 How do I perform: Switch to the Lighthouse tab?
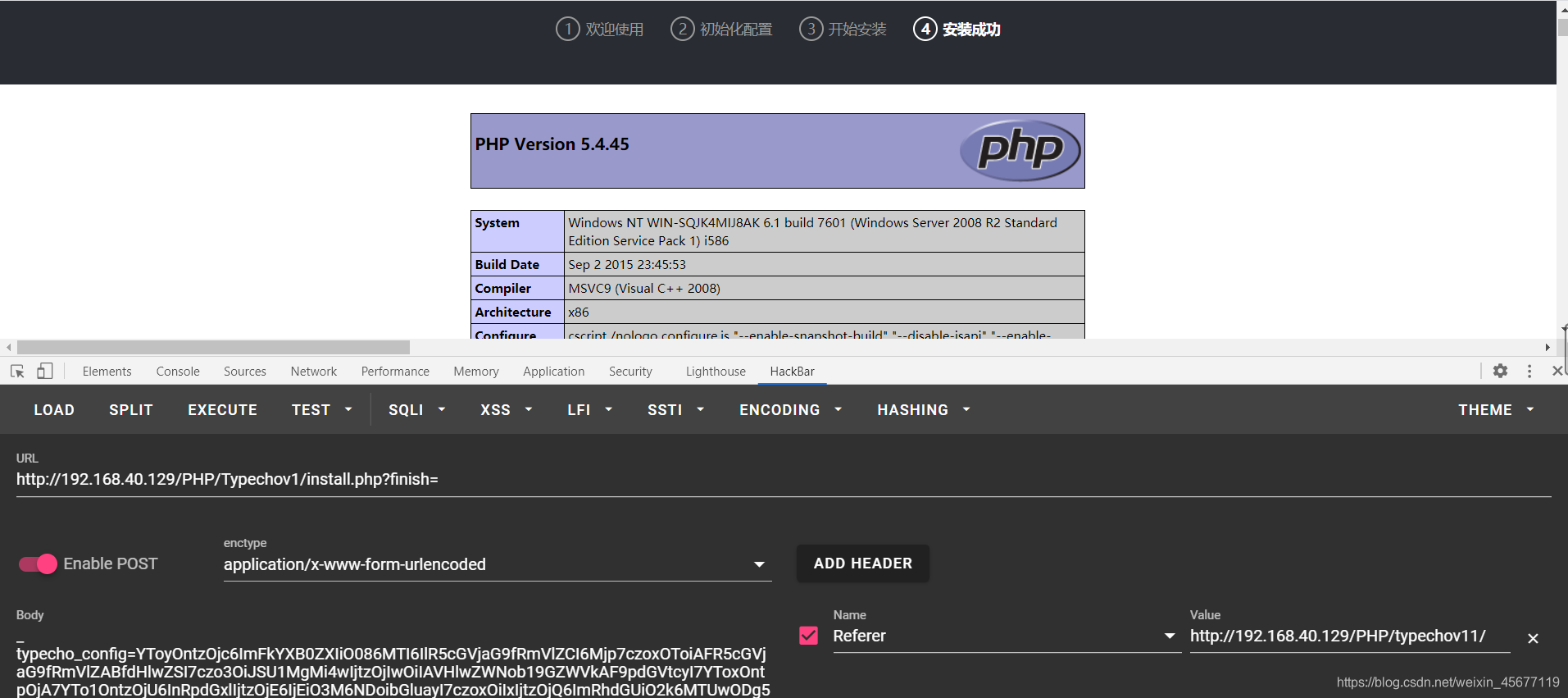pyautogui.click(x=716, y=371)
